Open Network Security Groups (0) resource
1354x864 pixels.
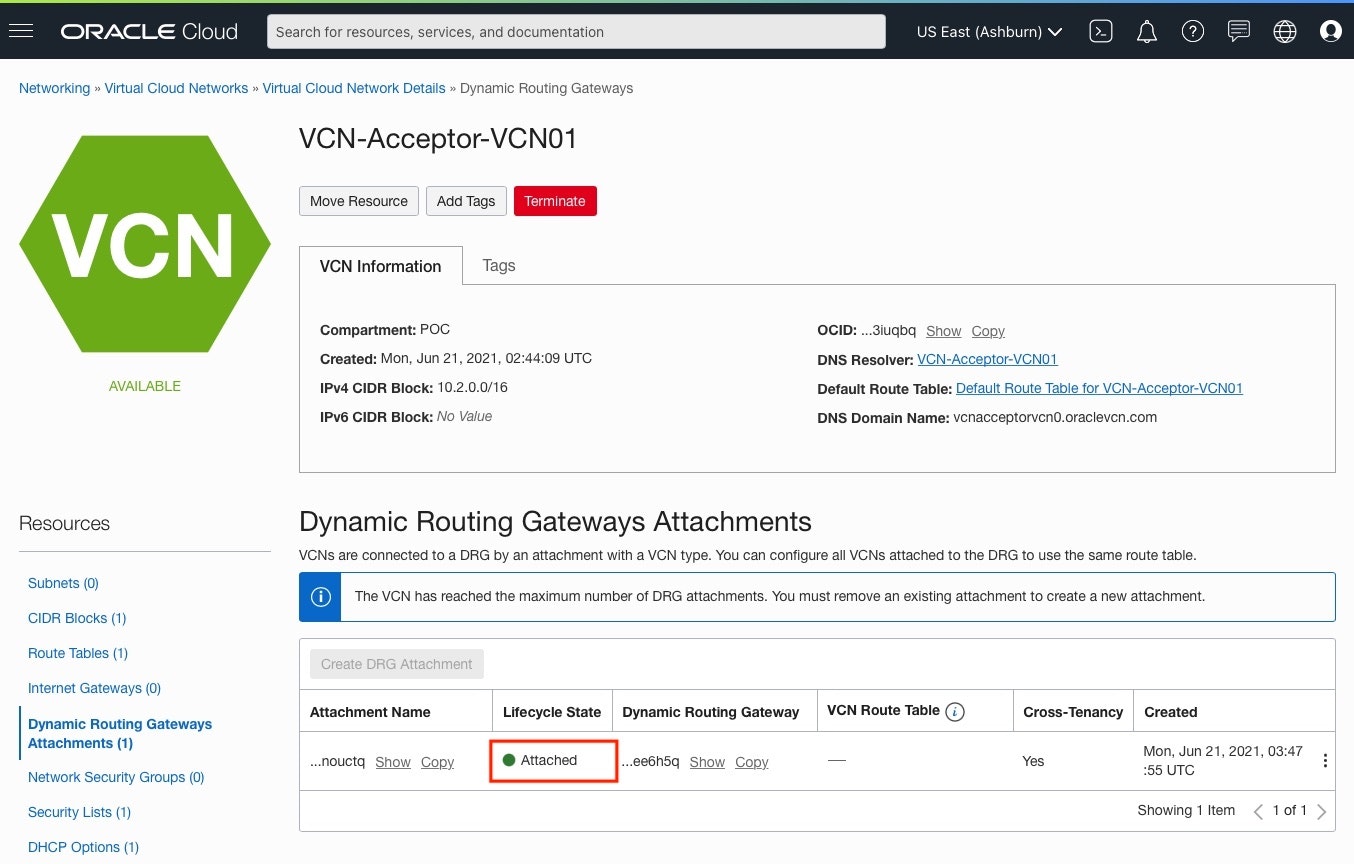pyautogui.click(x=116, y=777)
